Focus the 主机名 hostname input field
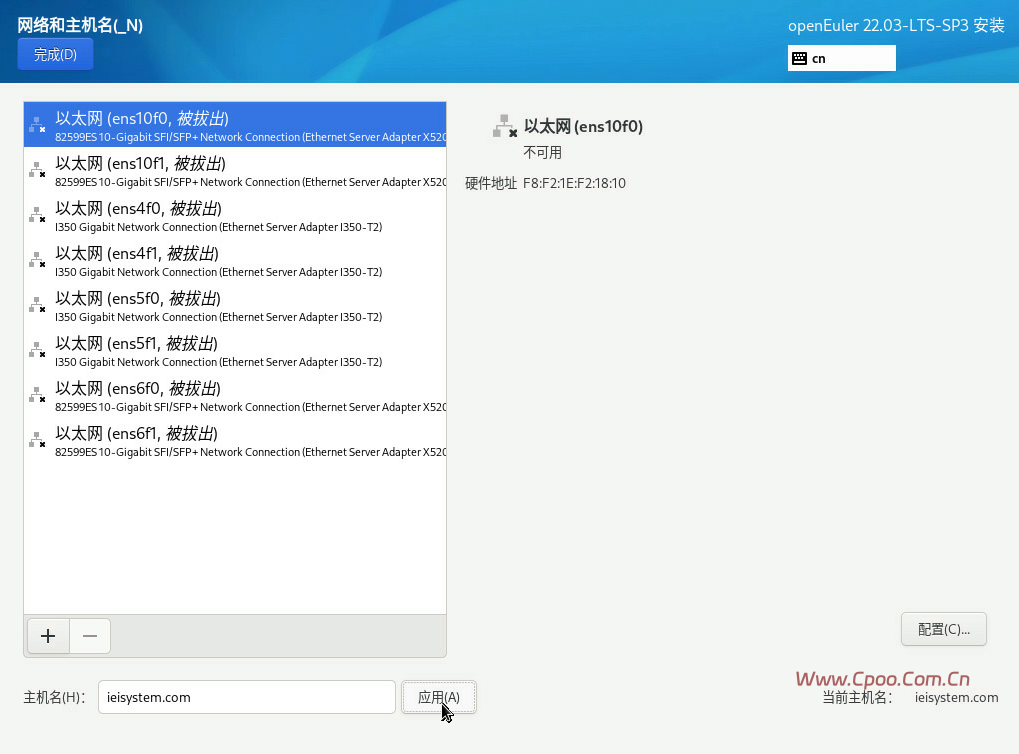The image size is (1019, 754). point(246,697)
